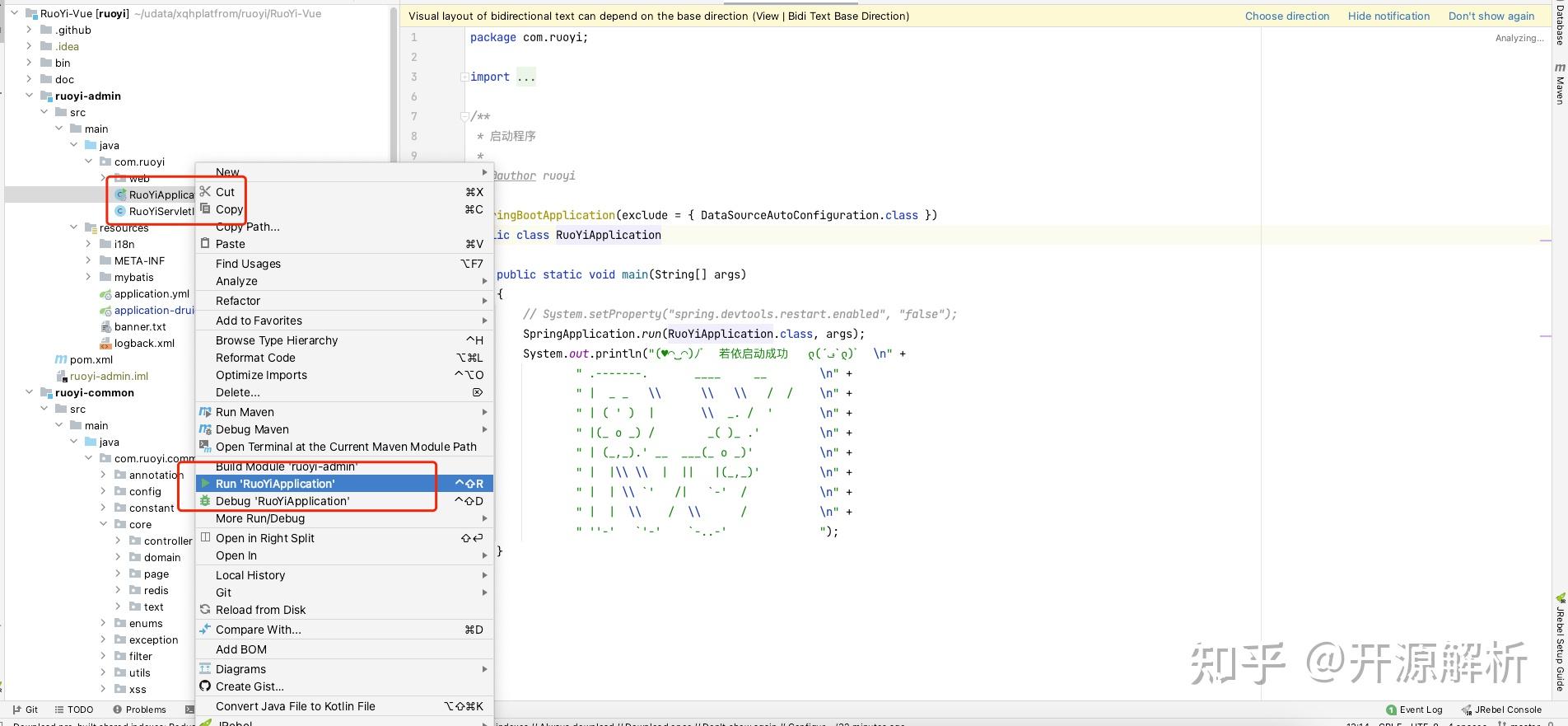The image size is (1568, 726).
Task: Click the Debug Maven icon
Action: pos(205,429)
